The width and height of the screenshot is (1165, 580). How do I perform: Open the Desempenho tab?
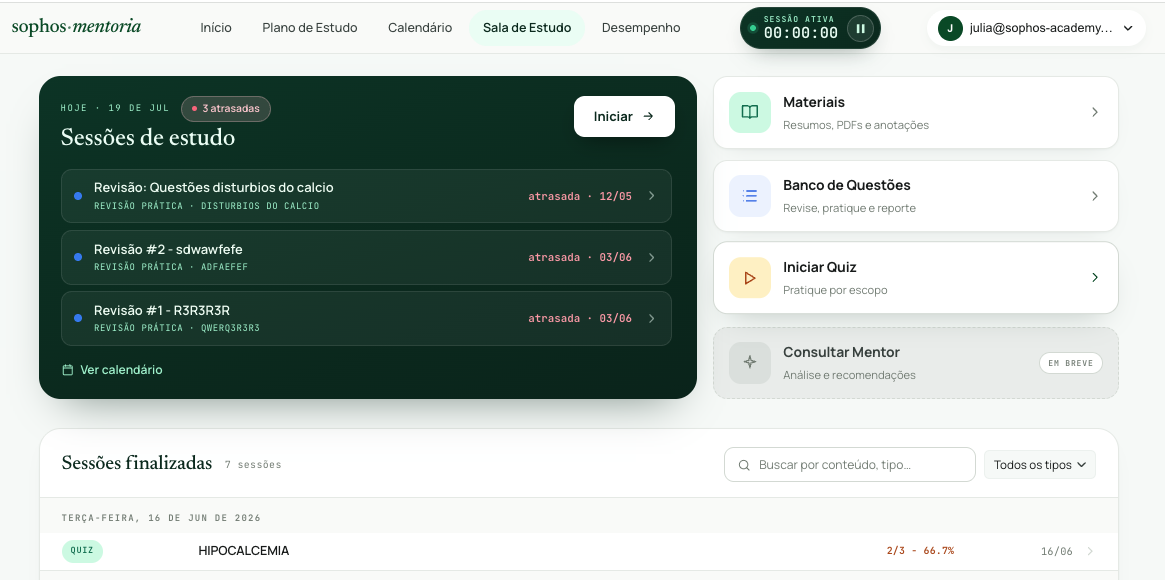coord(641,28)
